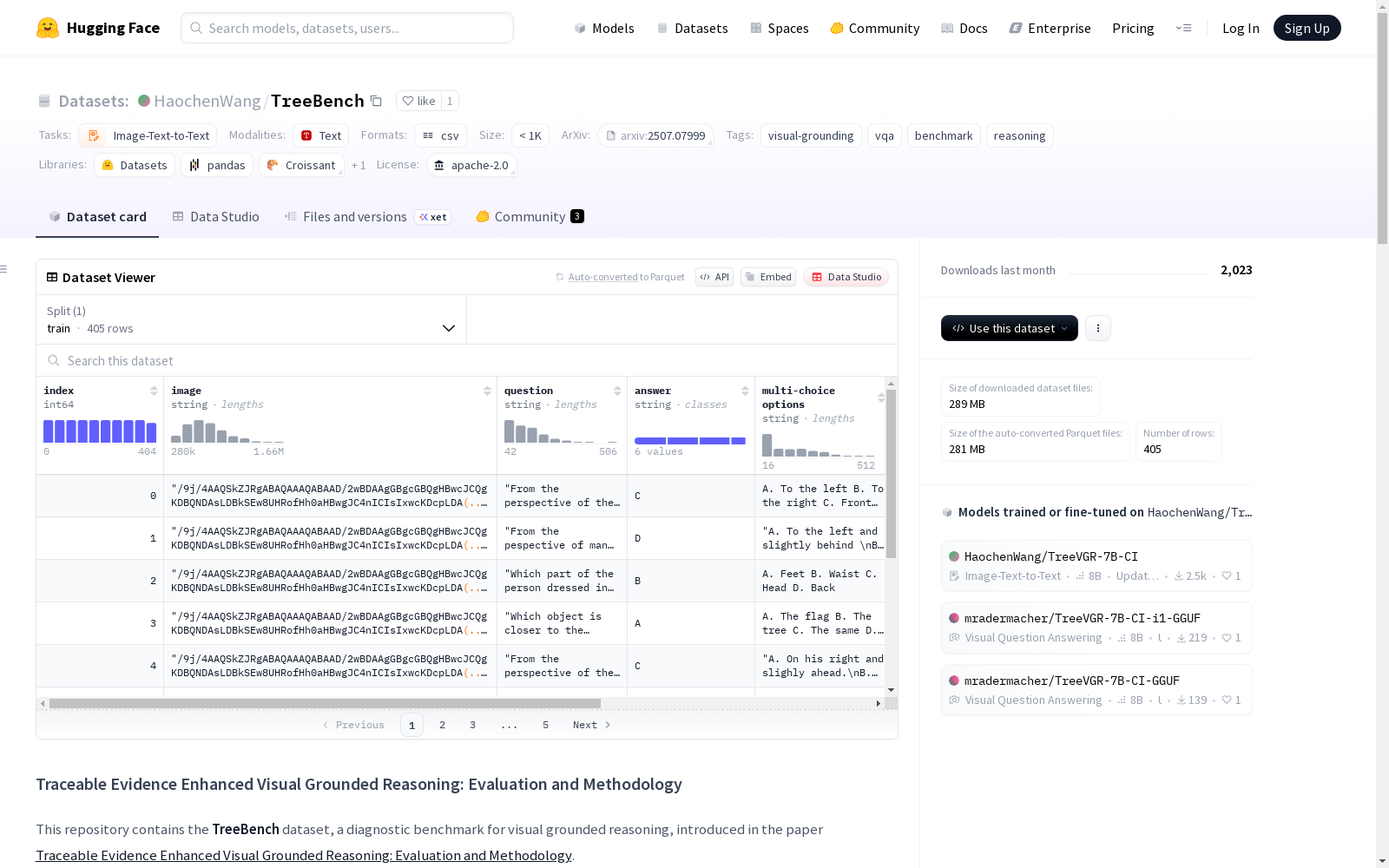Click the apache-2.0 license tag
This screenshot has width=1389, height=868.
tap(471, 165)
